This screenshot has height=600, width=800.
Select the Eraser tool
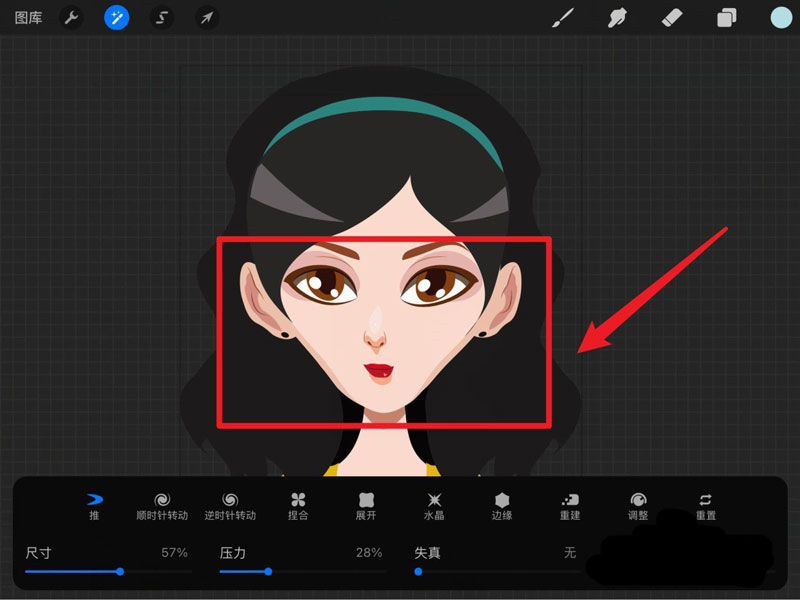[673, 16]
